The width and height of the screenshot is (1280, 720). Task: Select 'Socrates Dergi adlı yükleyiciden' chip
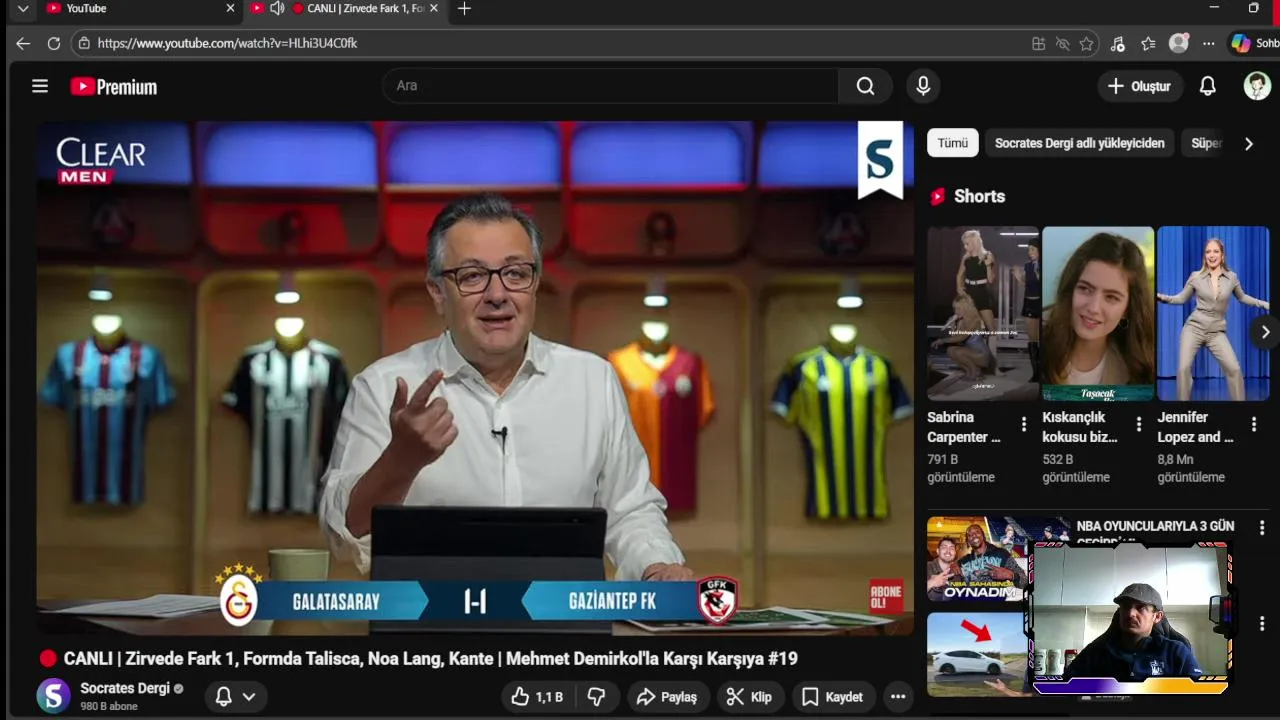pyautogui.click(x=1080, y=143)
